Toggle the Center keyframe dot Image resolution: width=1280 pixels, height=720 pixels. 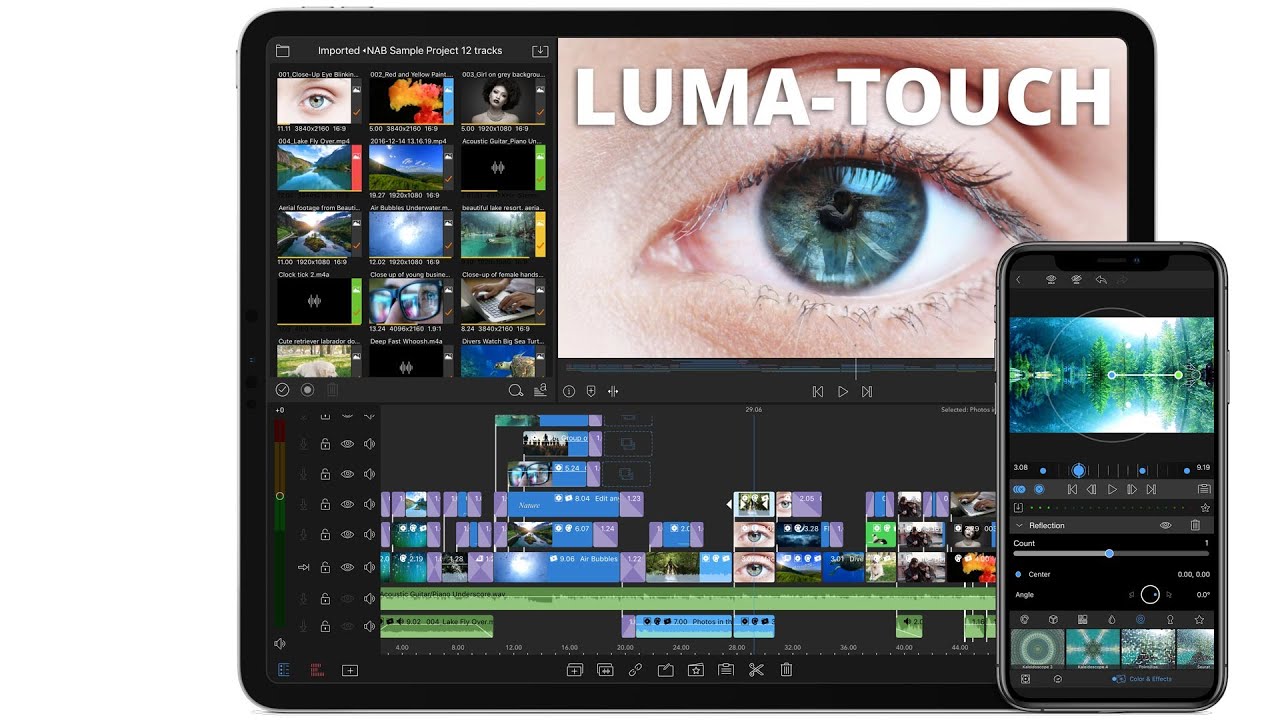coord(1018,574)
